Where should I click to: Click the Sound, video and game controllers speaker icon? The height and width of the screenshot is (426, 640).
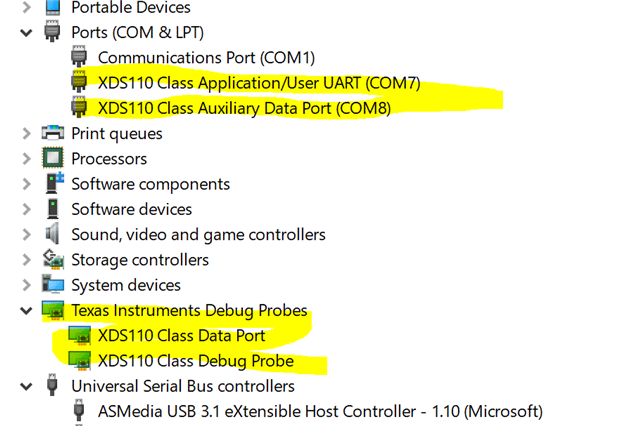pos(53,234)
